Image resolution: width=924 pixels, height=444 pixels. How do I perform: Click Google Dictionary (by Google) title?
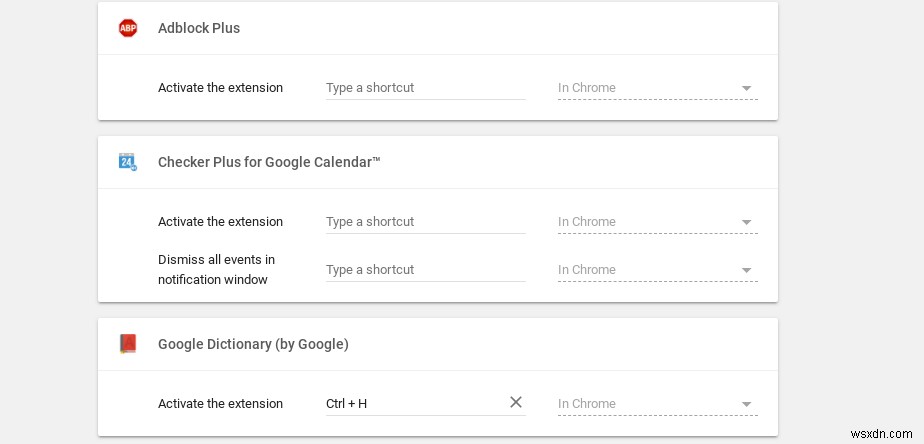[x=253, y=344]
